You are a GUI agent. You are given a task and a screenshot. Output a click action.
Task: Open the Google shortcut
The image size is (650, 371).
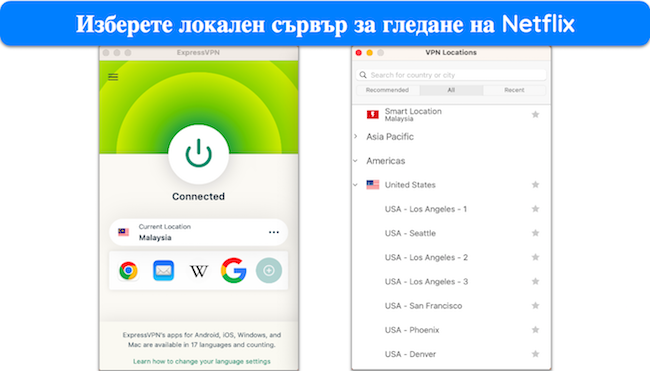(234, 271)
